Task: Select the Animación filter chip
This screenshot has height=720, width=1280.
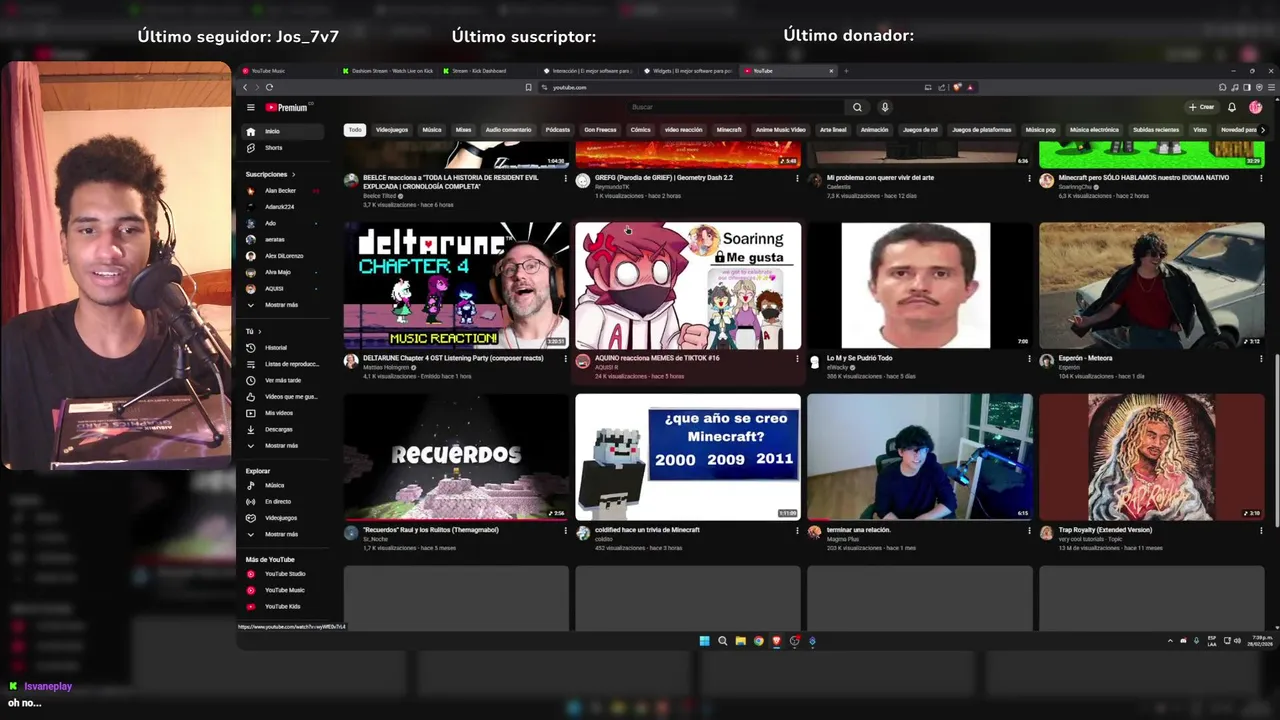Action: 874,130
